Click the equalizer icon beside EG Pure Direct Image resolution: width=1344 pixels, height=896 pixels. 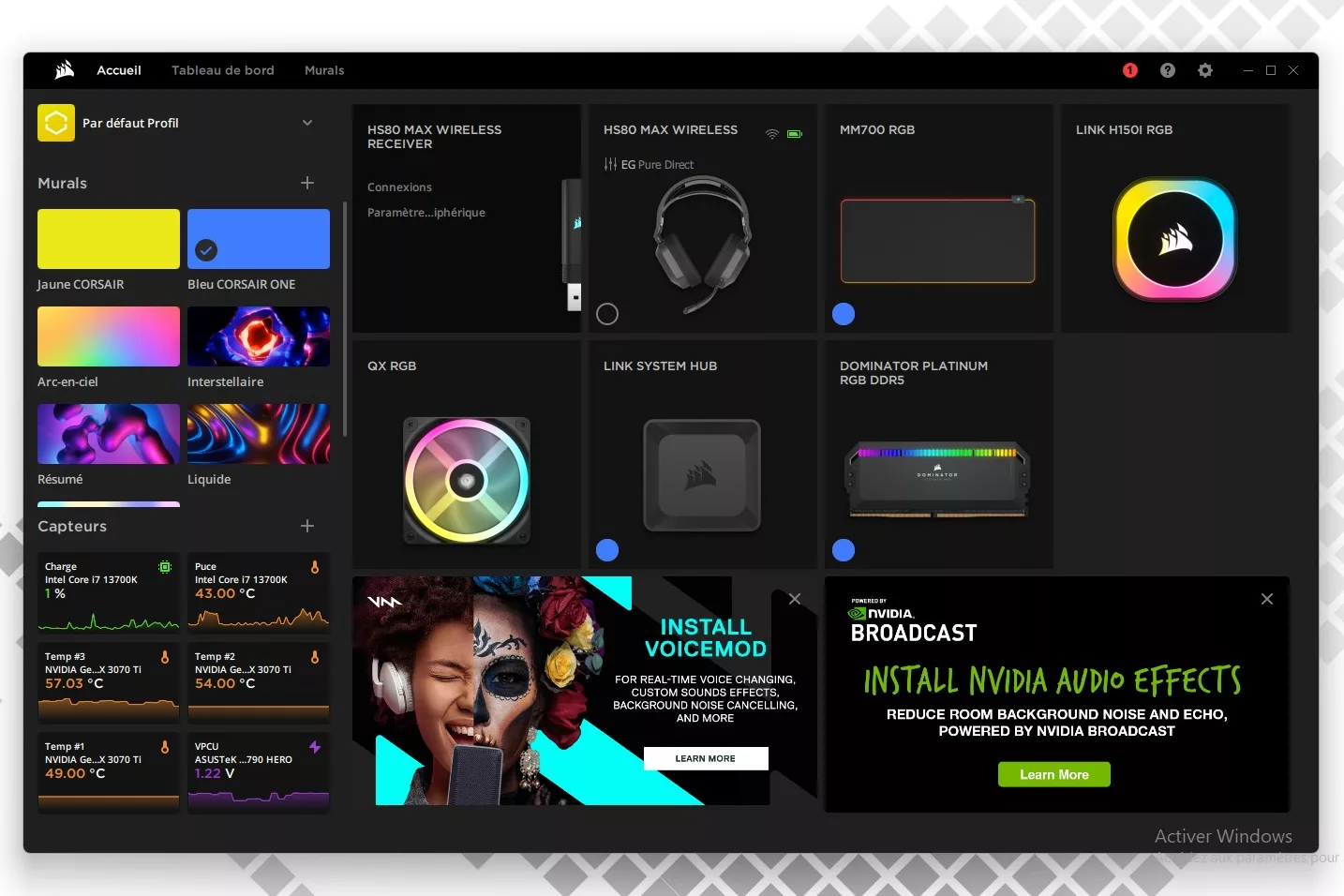click(x=610, y=164)
